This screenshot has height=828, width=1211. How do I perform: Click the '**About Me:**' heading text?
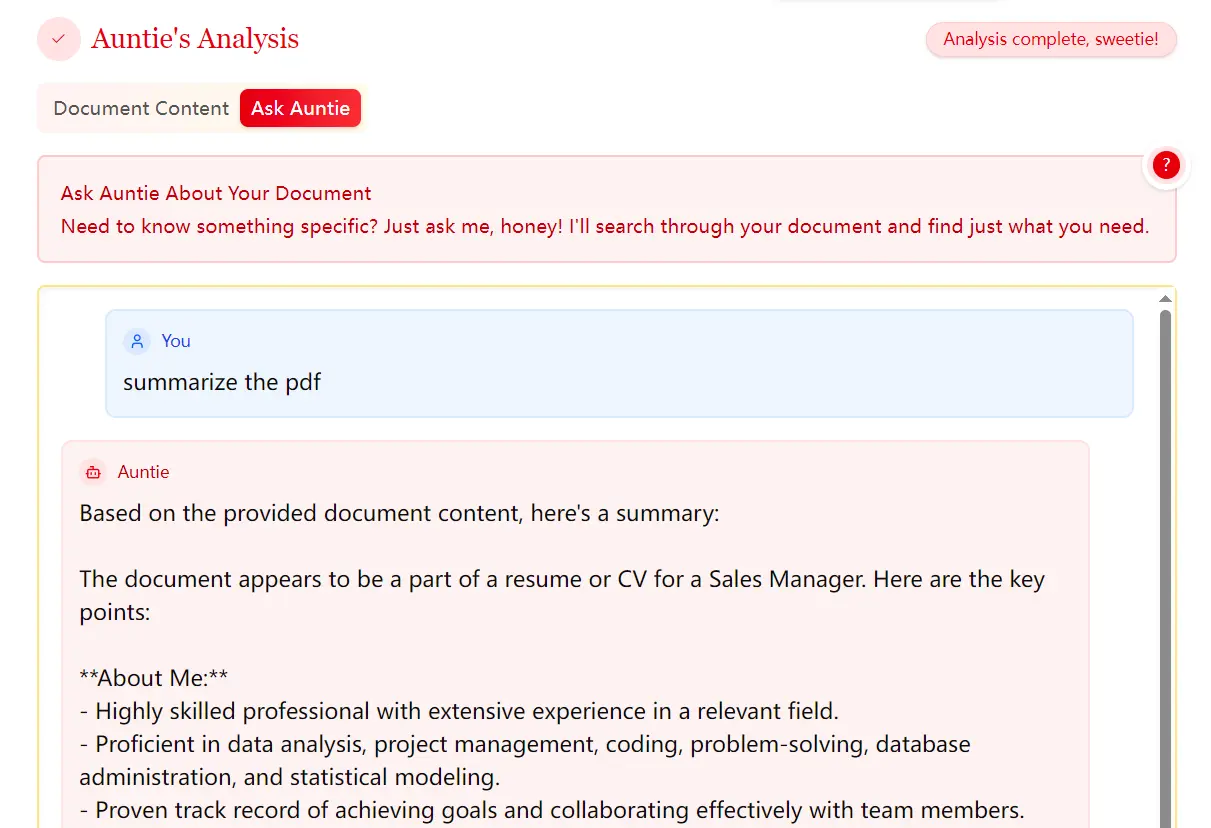point(153,678)
